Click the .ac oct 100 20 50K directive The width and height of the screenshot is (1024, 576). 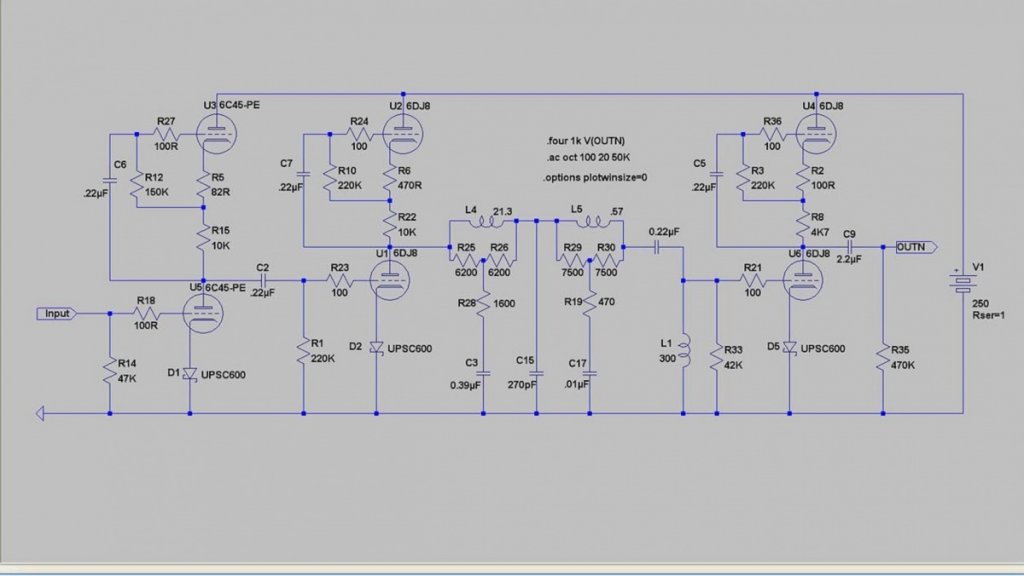(x=588, y=157)
